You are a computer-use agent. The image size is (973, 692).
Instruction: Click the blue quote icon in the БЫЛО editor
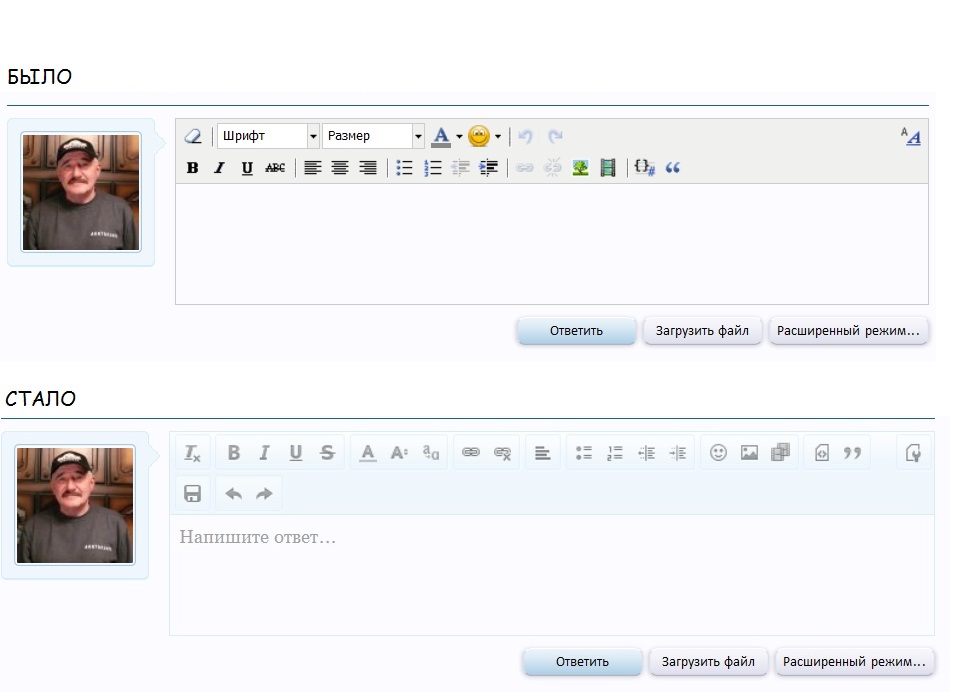coord(672,168)
